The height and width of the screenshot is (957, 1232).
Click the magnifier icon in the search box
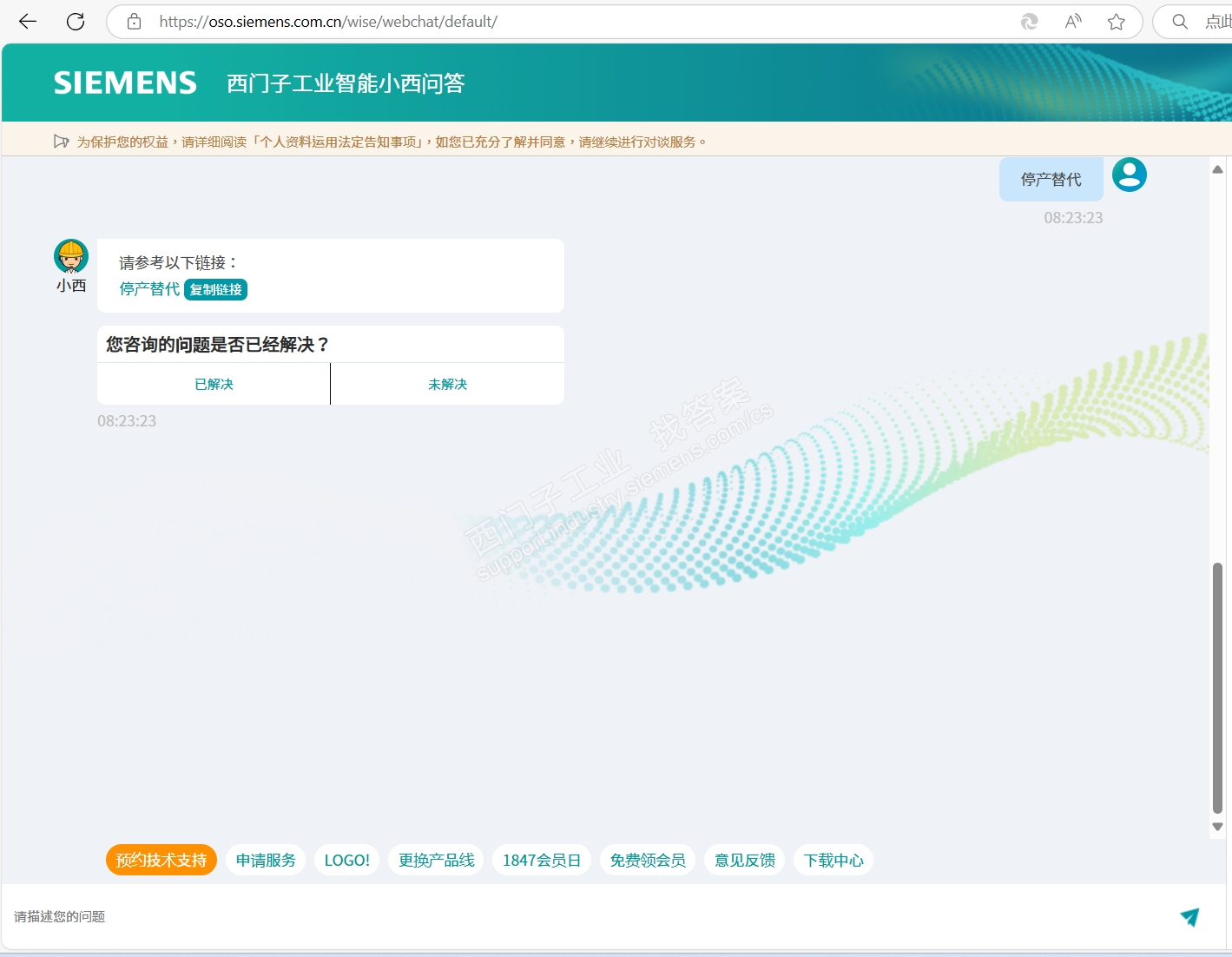pyautogui.click(x=1180, y=22)
